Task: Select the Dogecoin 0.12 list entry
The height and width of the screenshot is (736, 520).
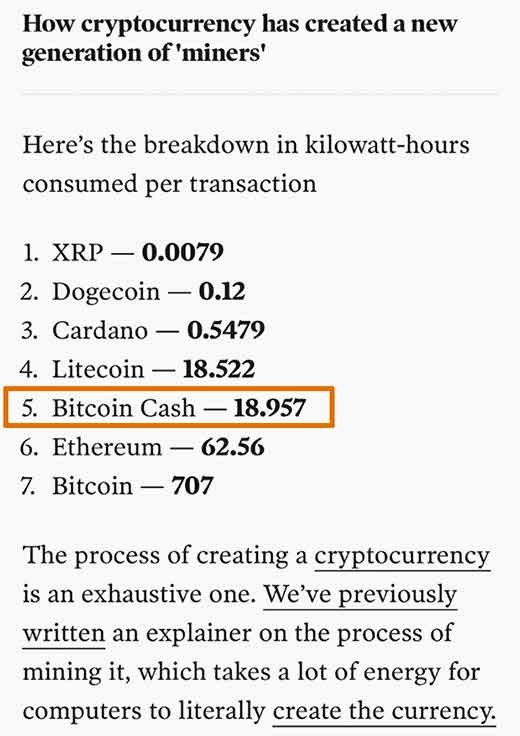Action: point(133,291)
